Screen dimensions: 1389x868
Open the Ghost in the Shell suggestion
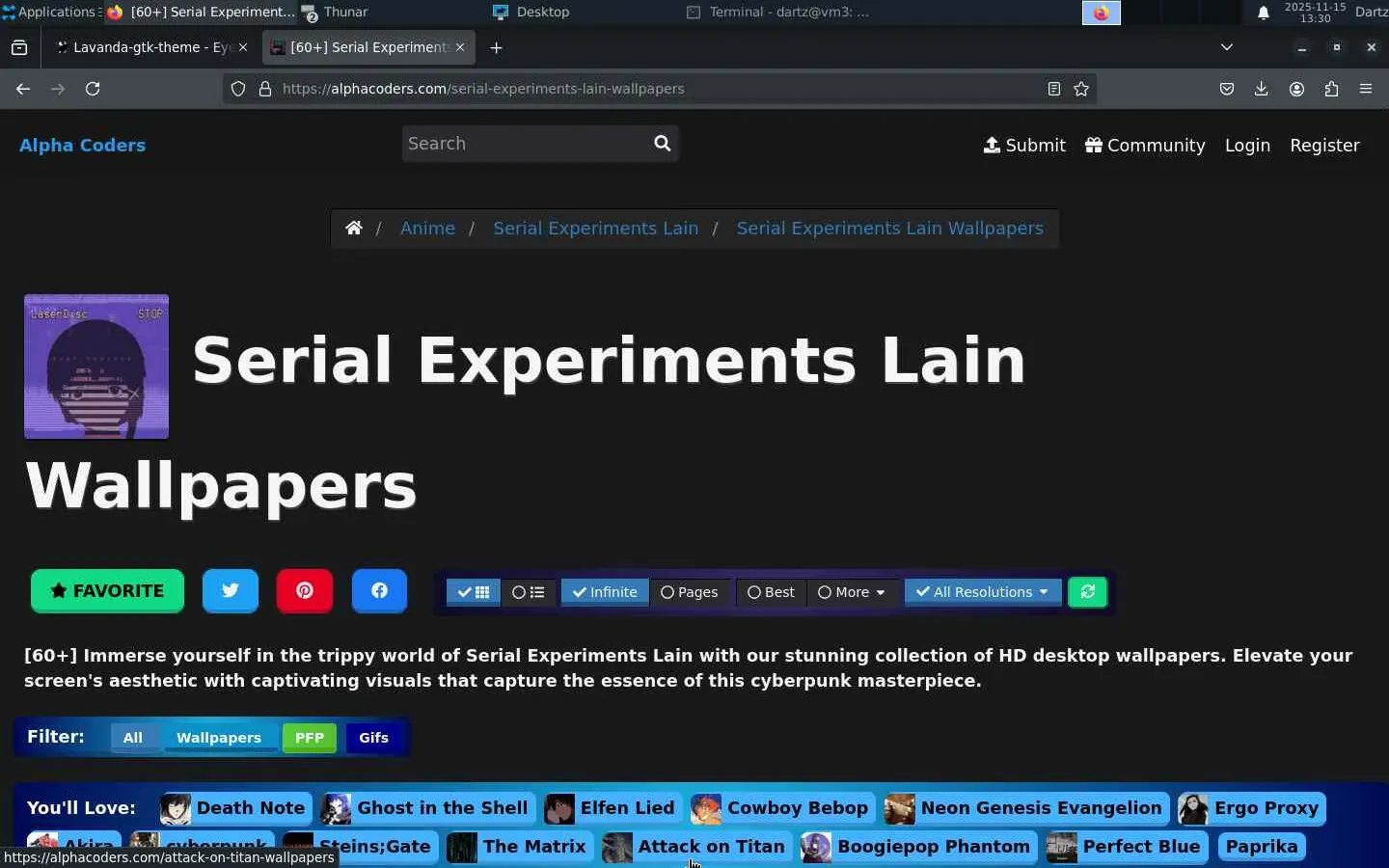coord(426,808)
